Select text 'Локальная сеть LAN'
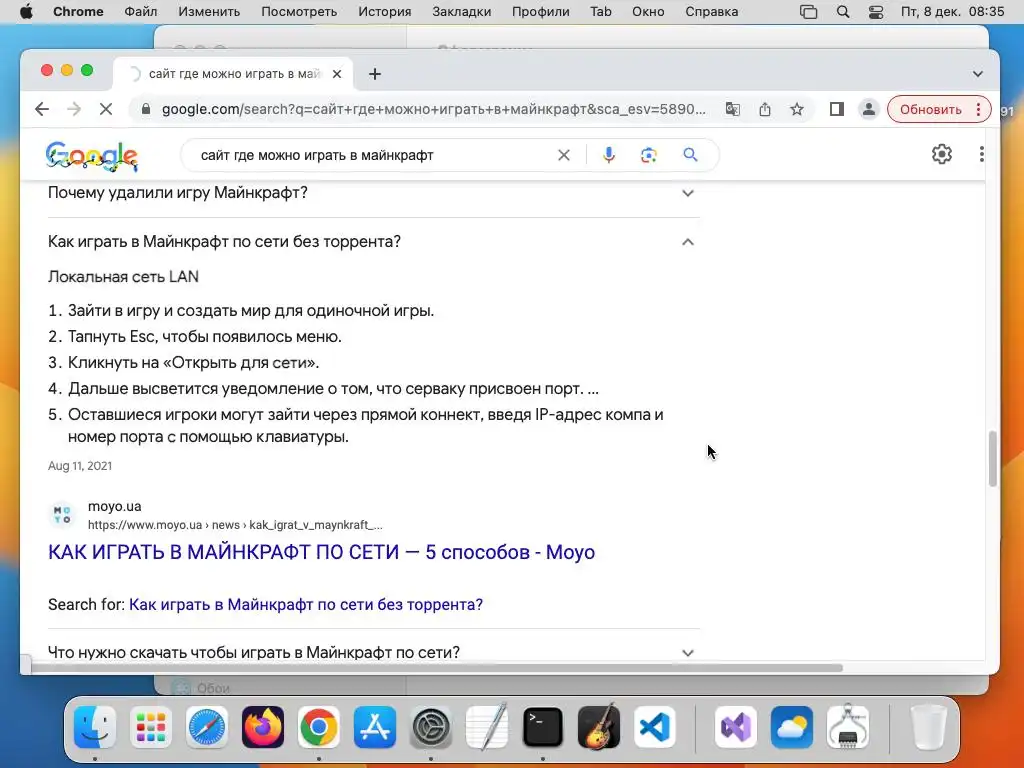The height and width of the screenshot is (768, 1024). [123, 277]
